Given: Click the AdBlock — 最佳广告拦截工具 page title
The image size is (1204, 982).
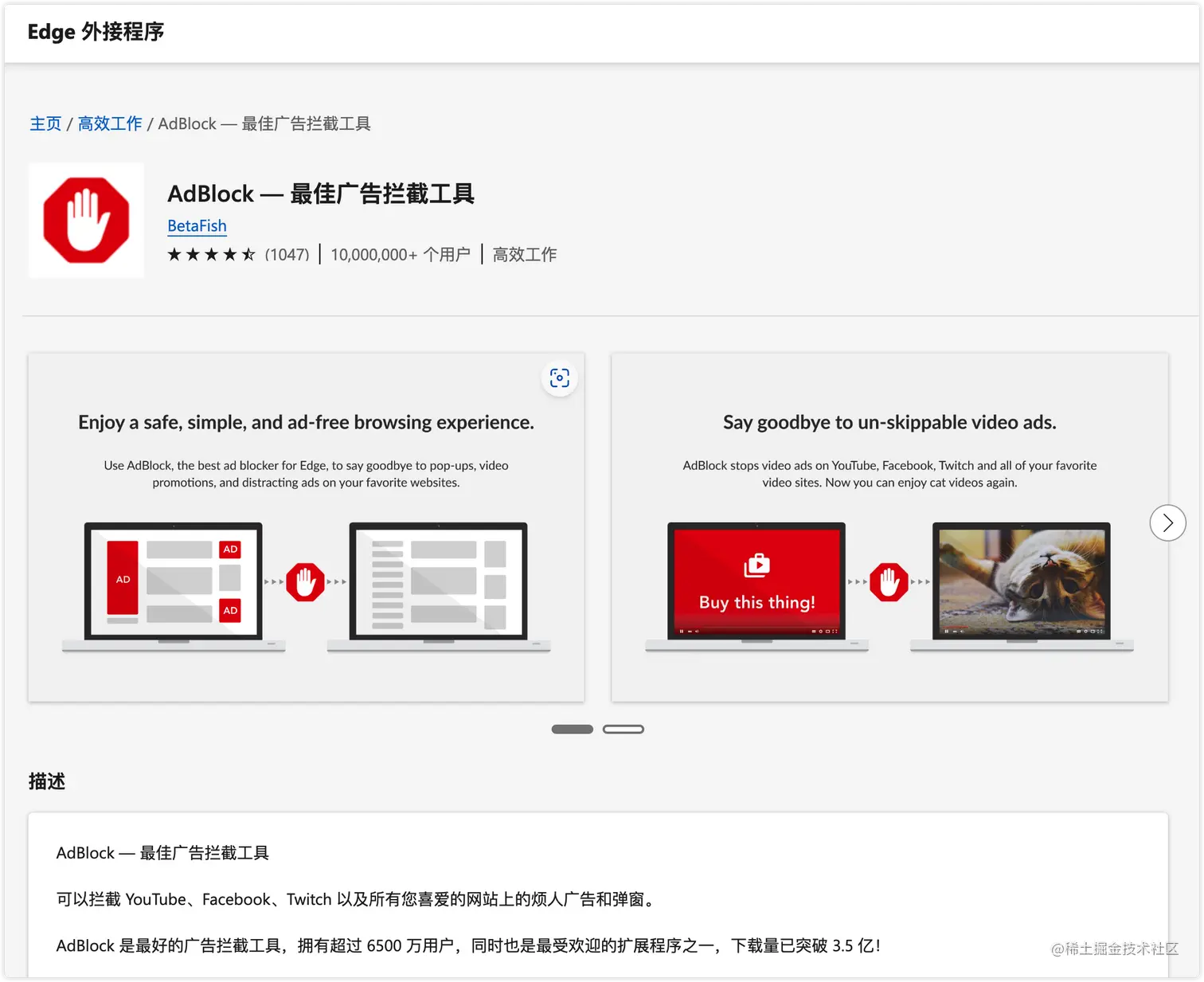Looking at the screenshot, I should (321, 194).
